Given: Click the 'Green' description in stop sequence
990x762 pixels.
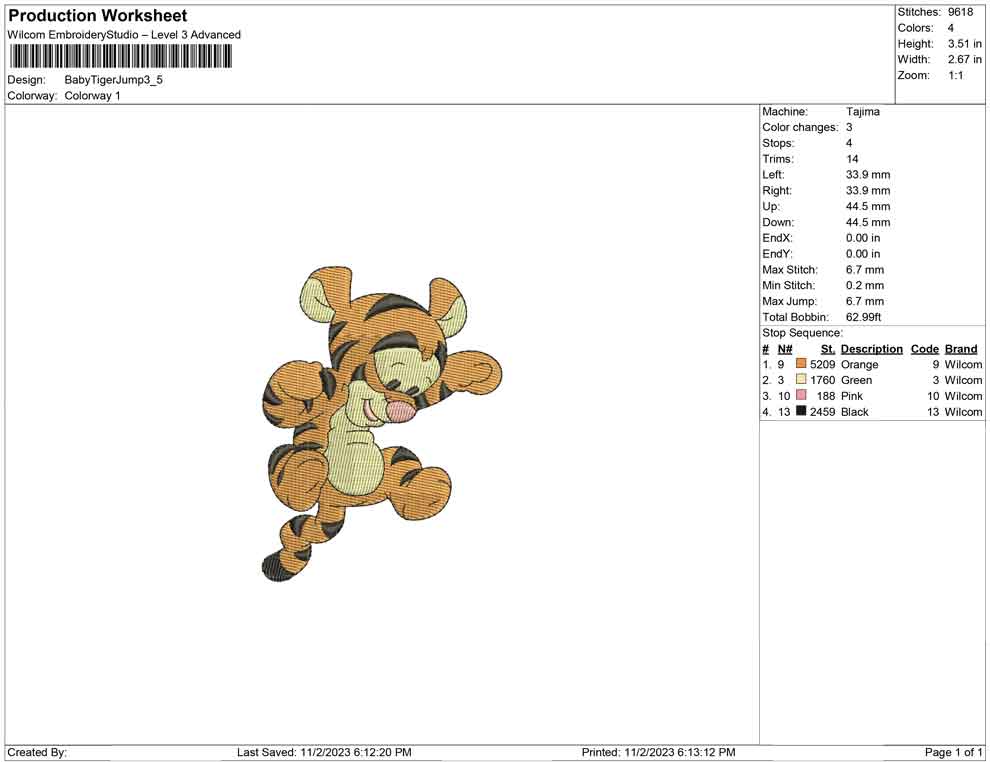Looking at the screenshot, I should (856, 380).
